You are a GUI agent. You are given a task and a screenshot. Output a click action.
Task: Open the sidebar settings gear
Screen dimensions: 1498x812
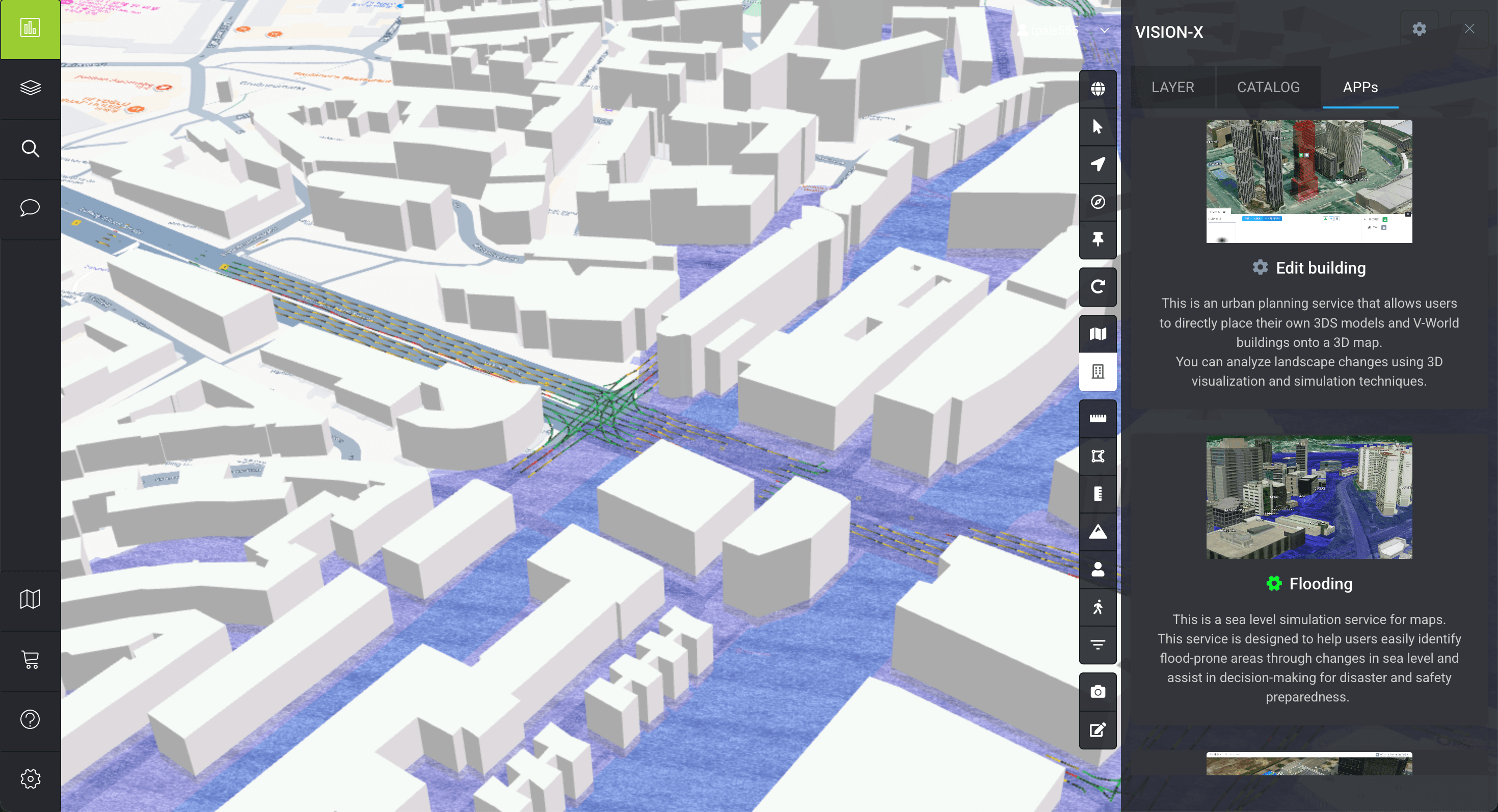coord(30,779)
